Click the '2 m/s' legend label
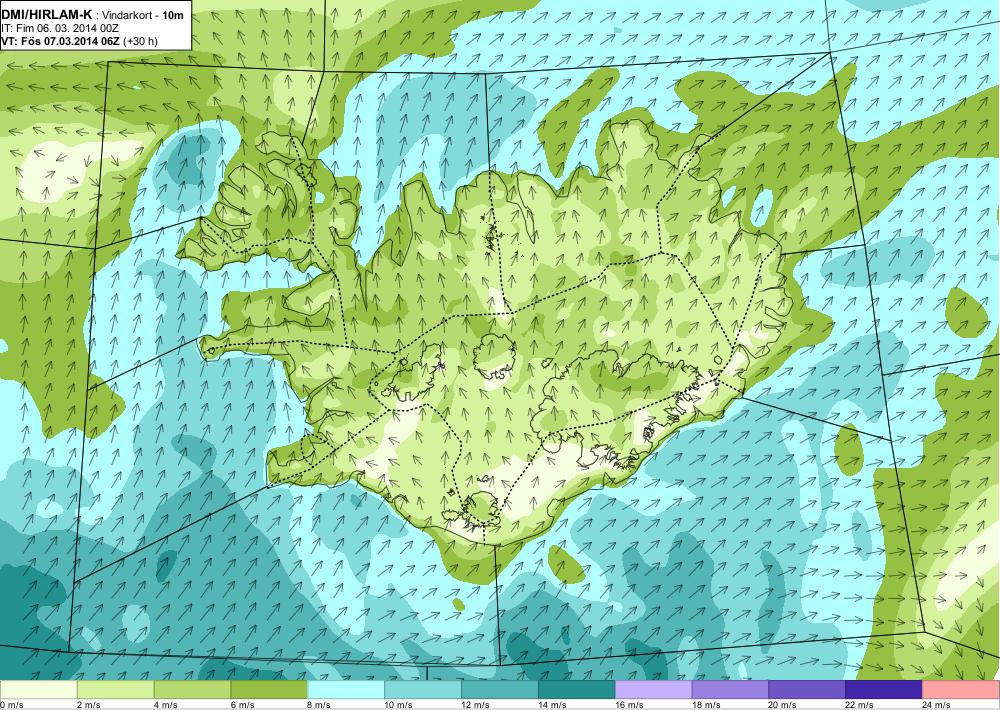Viewport: 1000px width, 710px height. point(89,705)
